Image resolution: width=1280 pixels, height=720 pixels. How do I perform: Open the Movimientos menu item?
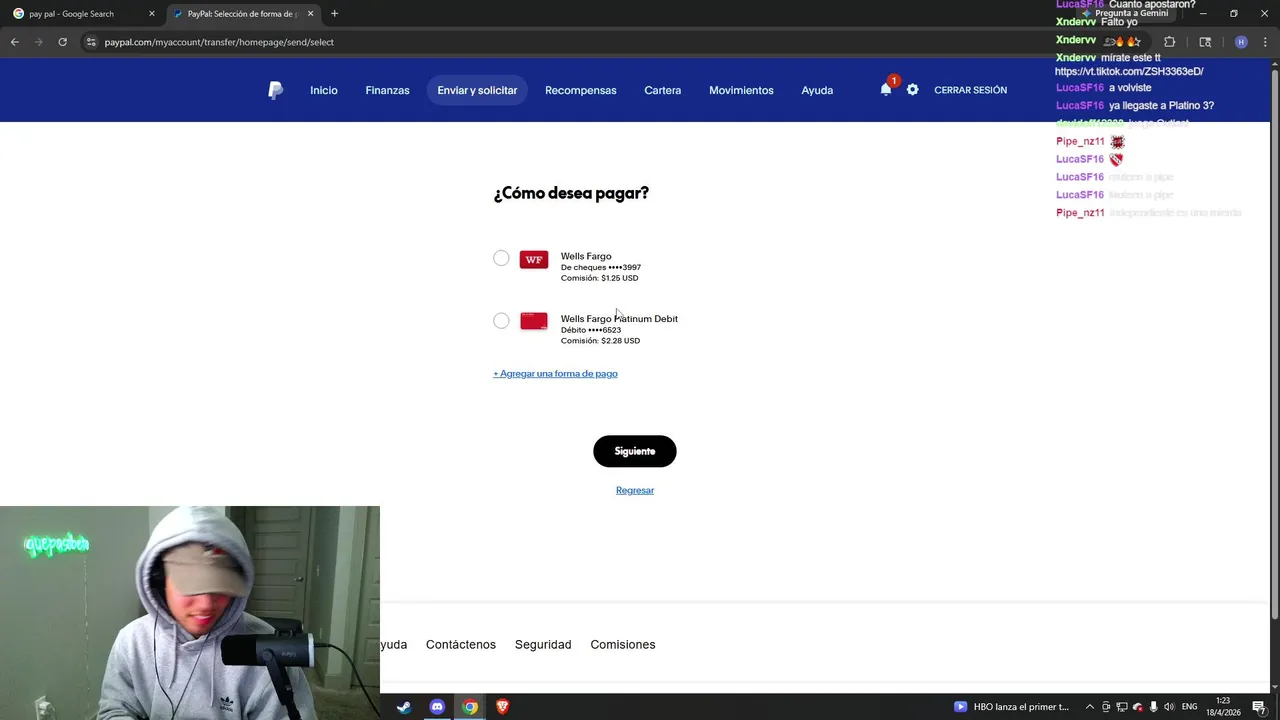pyautogui.click(x=741, y=90)
